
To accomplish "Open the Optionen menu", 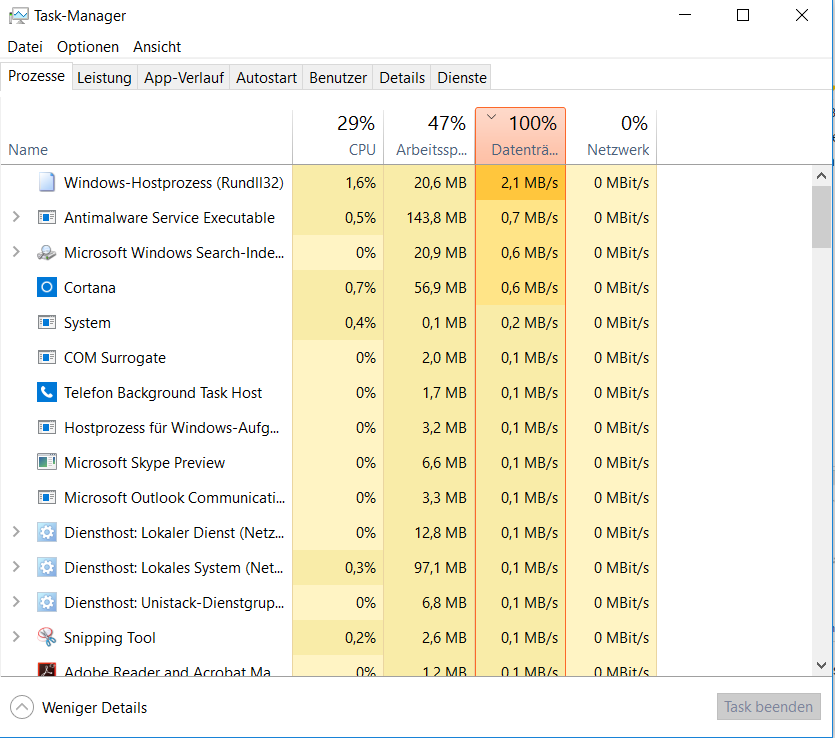I will coord(88,47).
